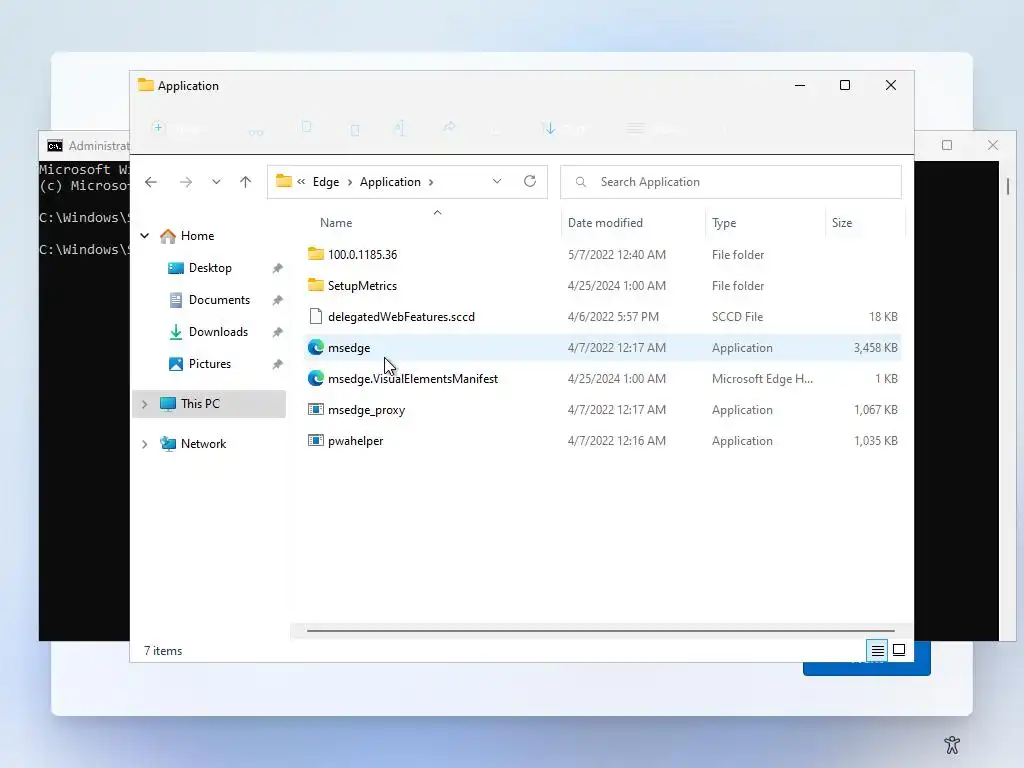Expand the chevron after Edge in path

(350, 182)
